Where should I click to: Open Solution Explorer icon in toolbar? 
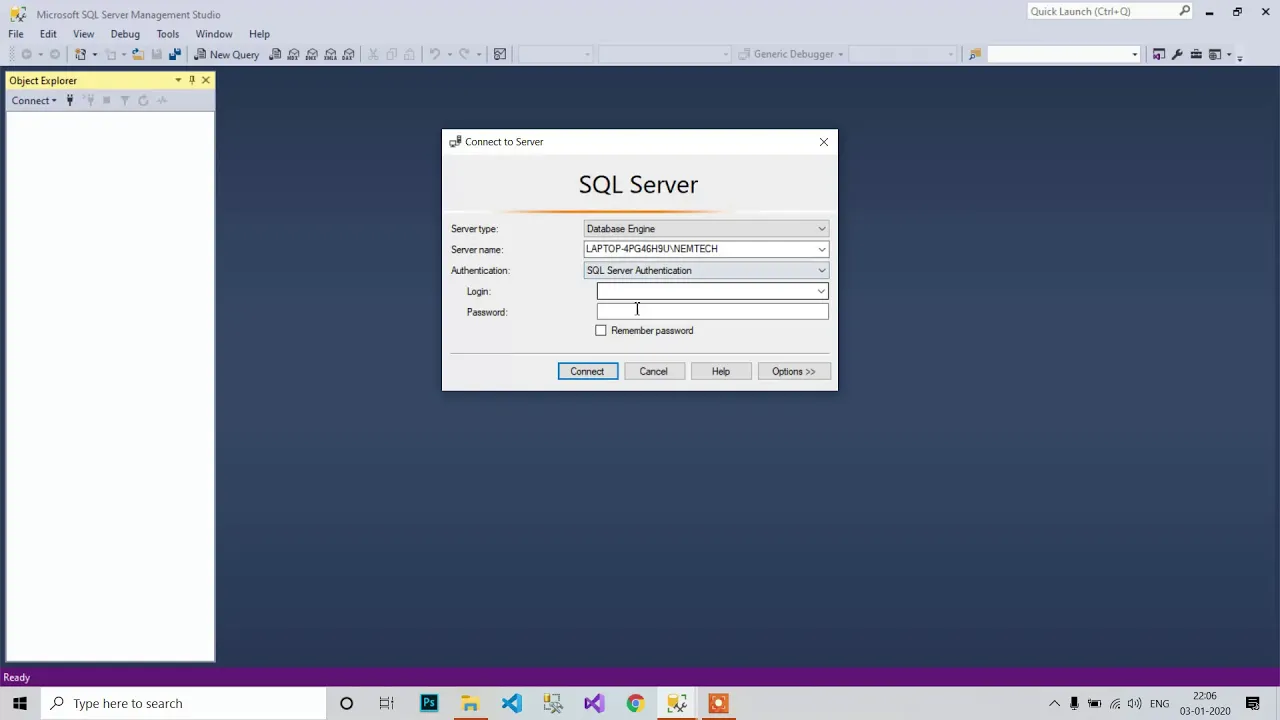[1158, 54]
